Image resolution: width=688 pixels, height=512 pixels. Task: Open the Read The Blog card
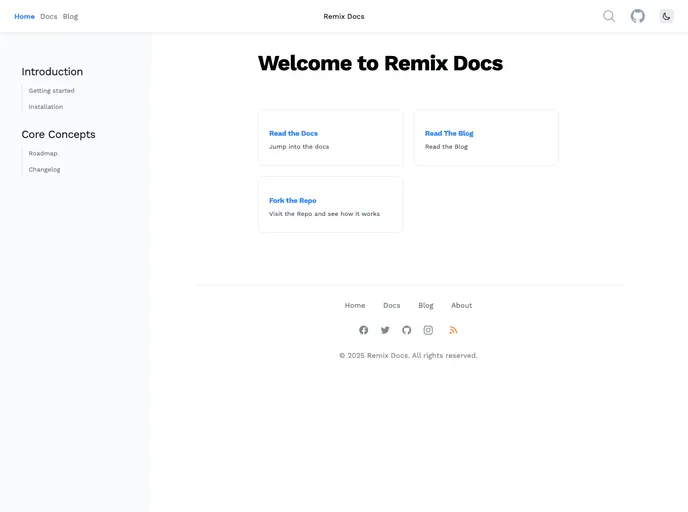(x=486, y=137)
